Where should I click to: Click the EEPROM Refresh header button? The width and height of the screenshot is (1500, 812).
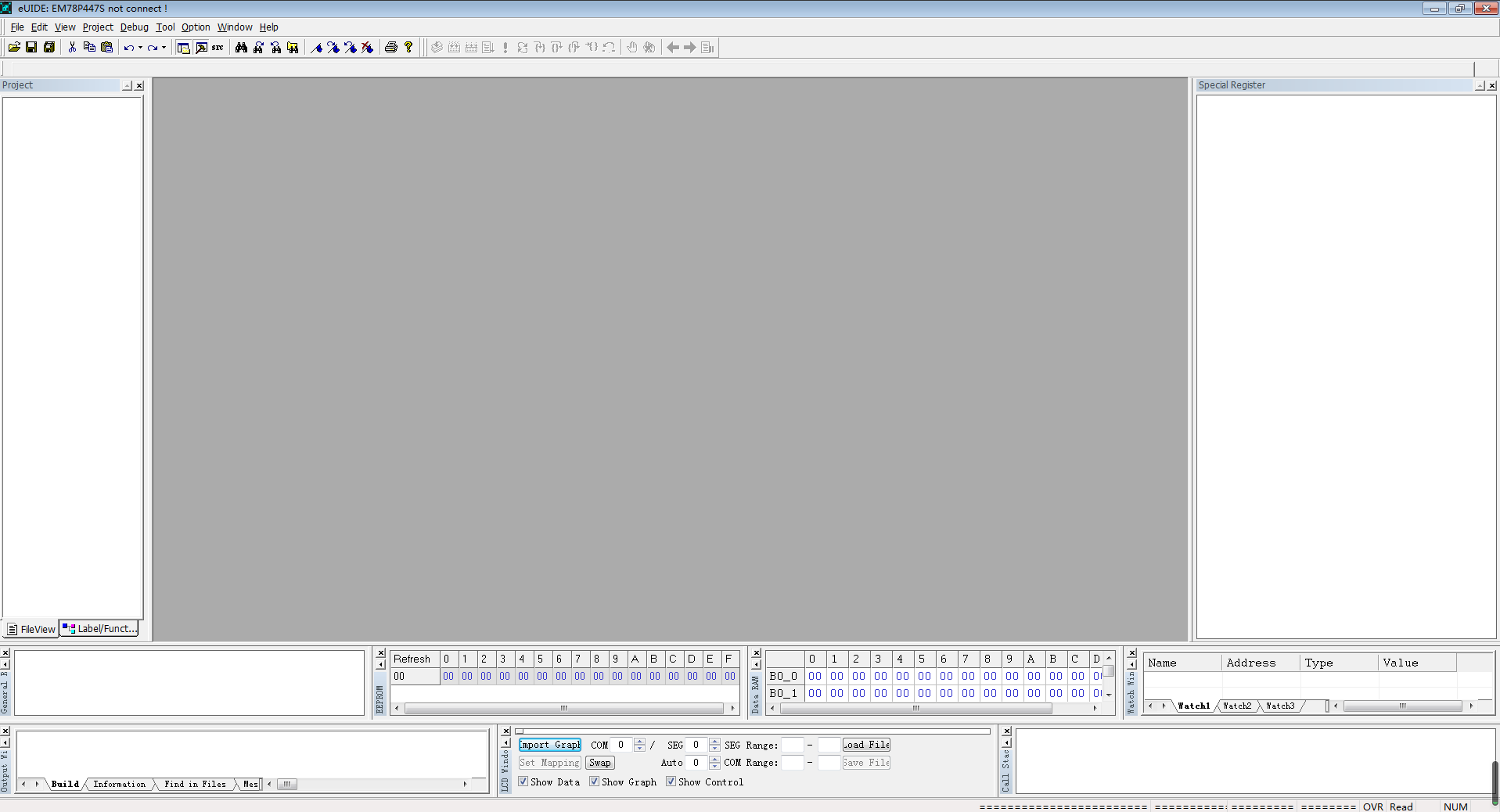pos(414,659)
